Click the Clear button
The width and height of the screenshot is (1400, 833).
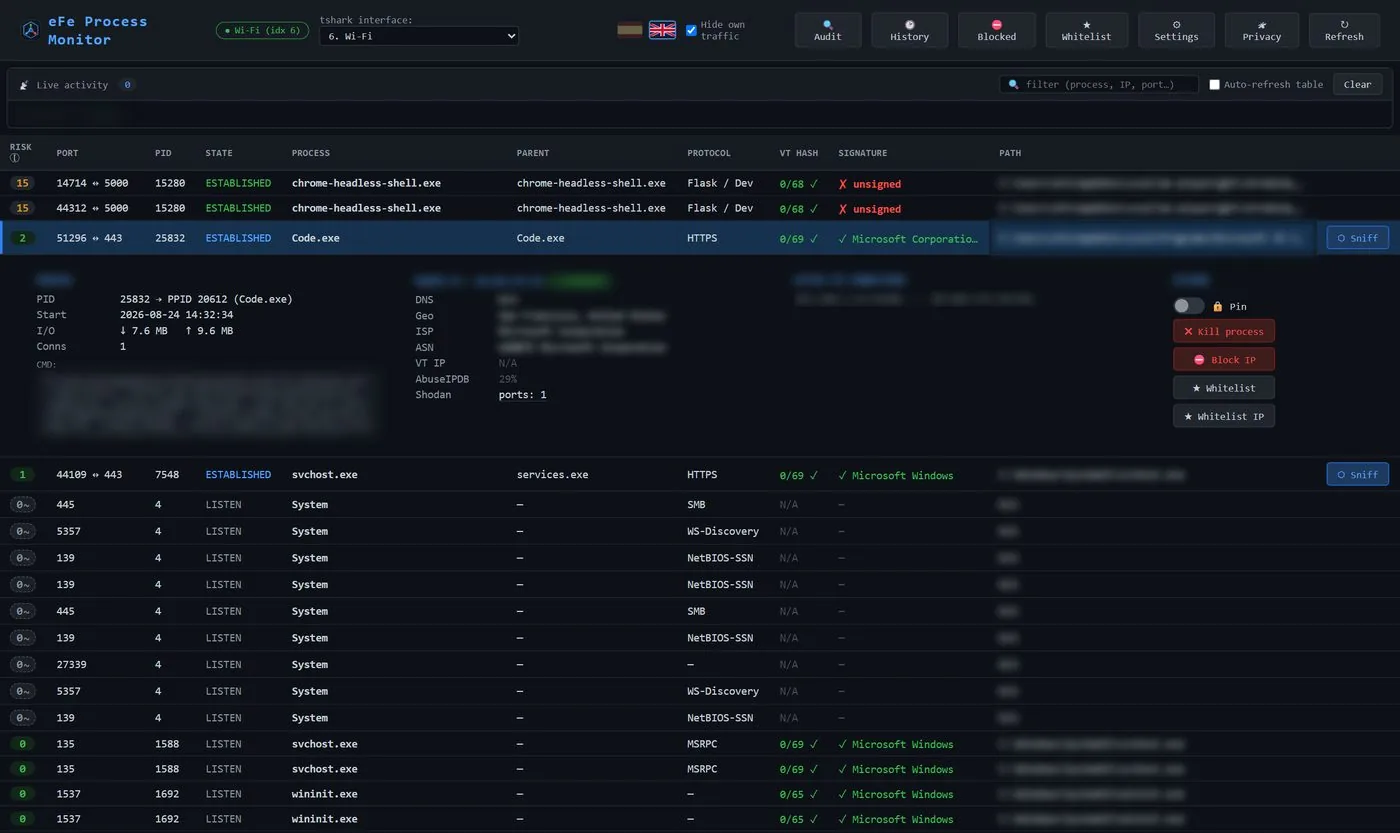[x=1357, y=85]
